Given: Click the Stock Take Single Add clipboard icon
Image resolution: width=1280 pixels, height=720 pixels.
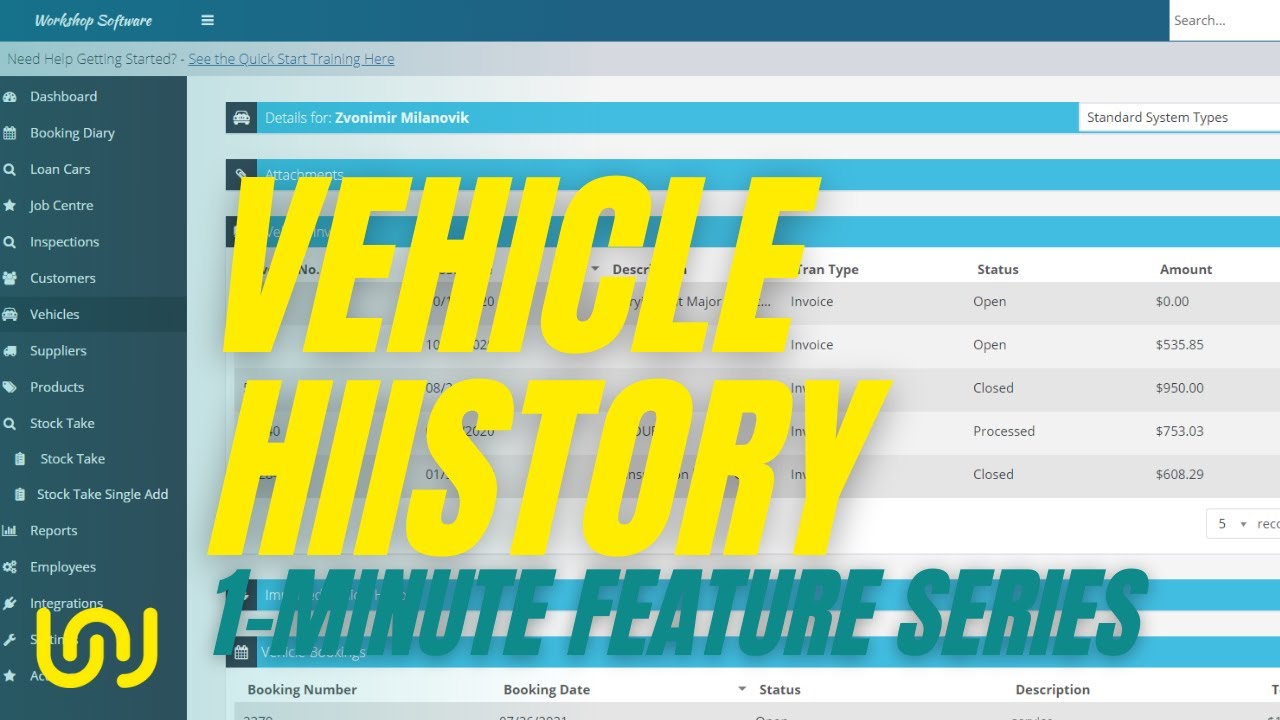Looking at the screenshot, I should [x=18, y=494].
